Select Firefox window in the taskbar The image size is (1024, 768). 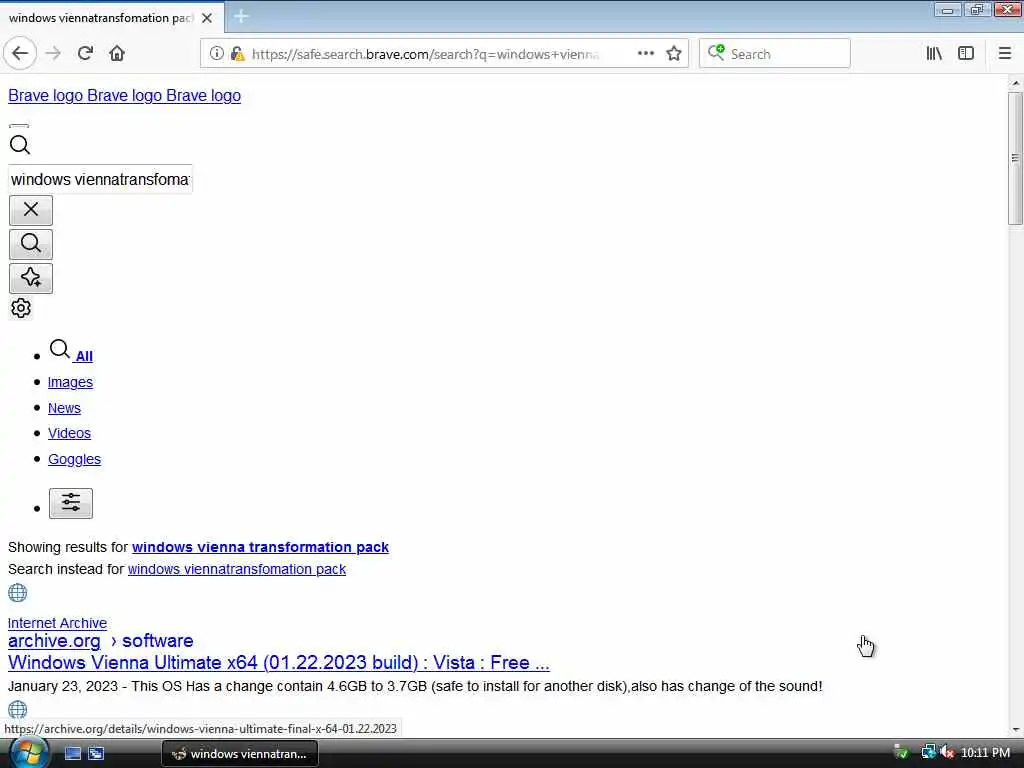coord(240,754)
